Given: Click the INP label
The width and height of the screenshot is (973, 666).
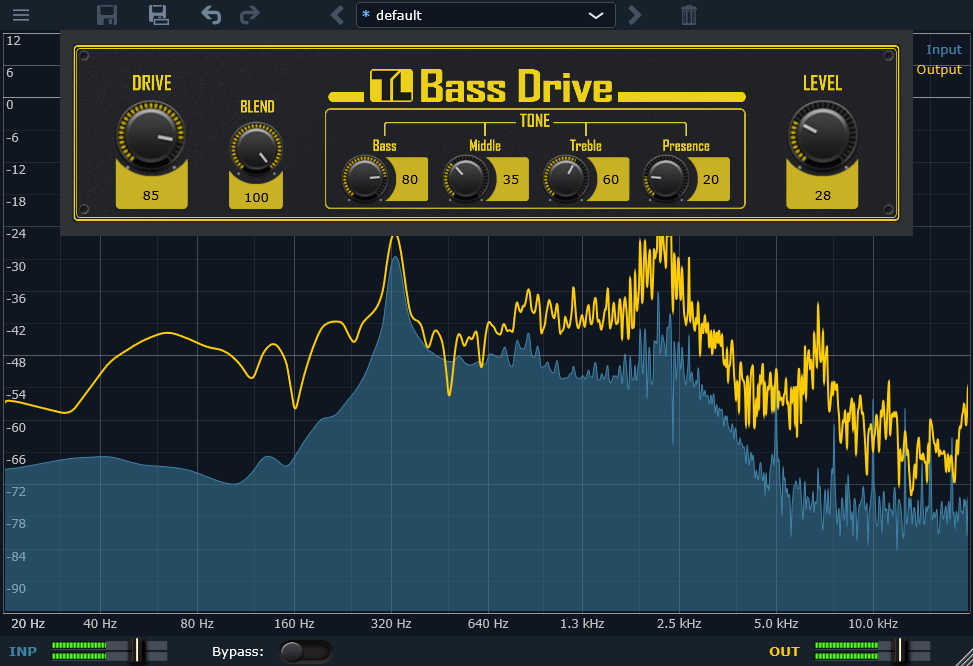Looking at the screenshot, I should click(23, 652).
